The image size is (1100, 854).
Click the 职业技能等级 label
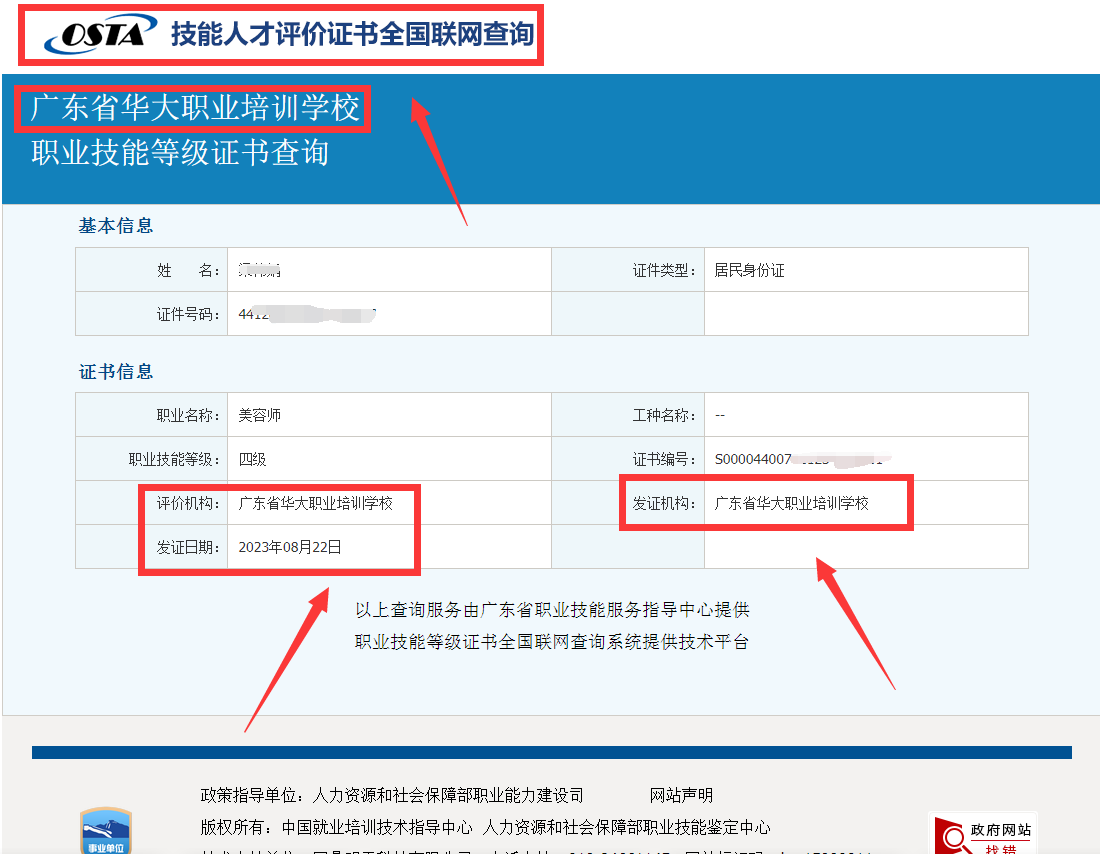point(174,460)
